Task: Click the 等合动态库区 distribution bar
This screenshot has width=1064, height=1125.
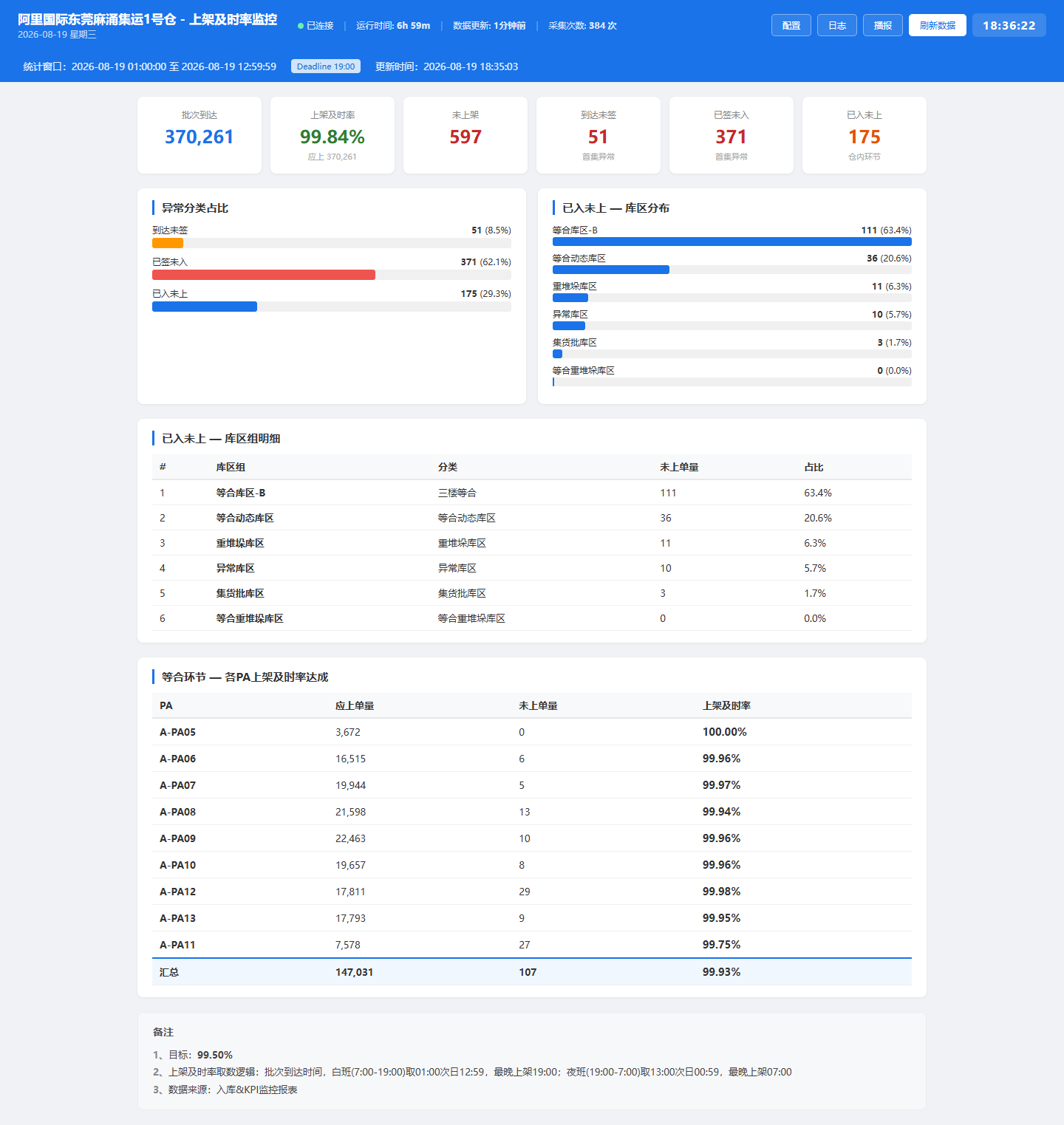Action: click(611, 270)
